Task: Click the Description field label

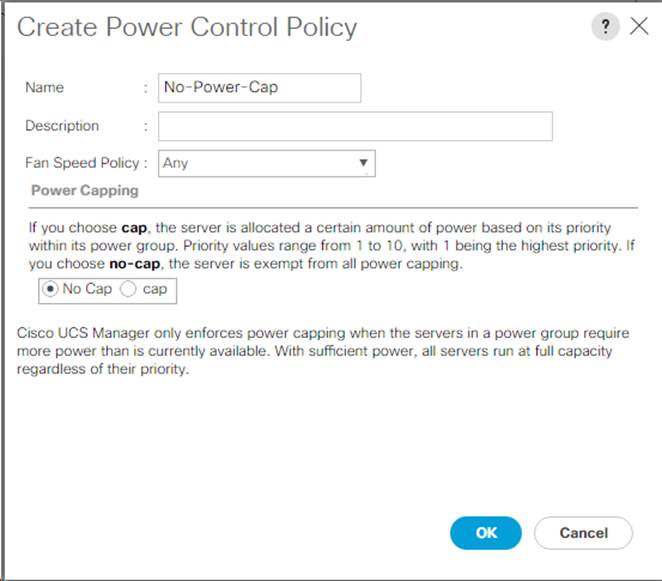Action: pyautogui.click(x=62, y=126)
